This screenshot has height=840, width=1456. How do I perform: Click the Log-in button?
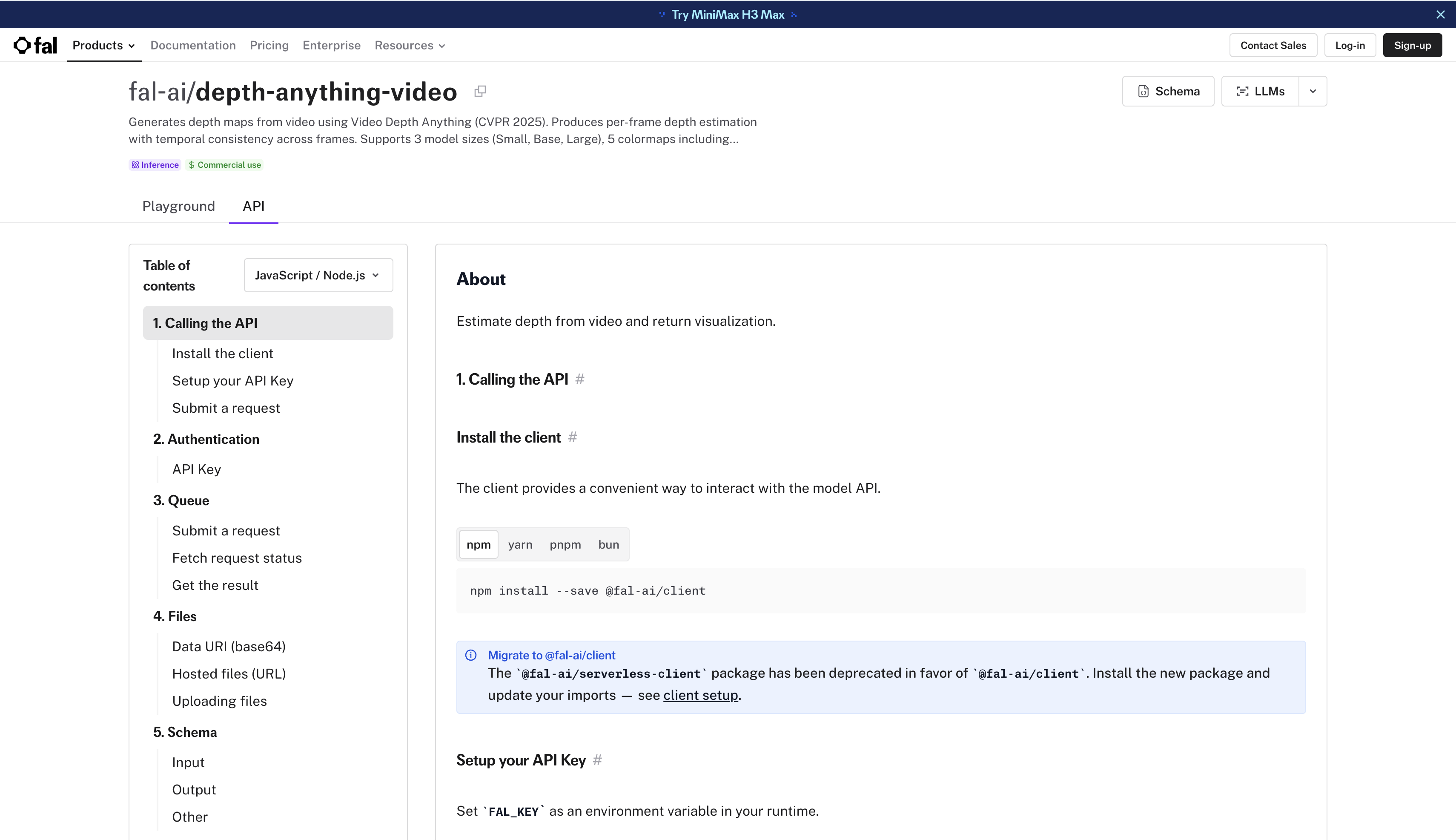click(x=1350, y=45)
